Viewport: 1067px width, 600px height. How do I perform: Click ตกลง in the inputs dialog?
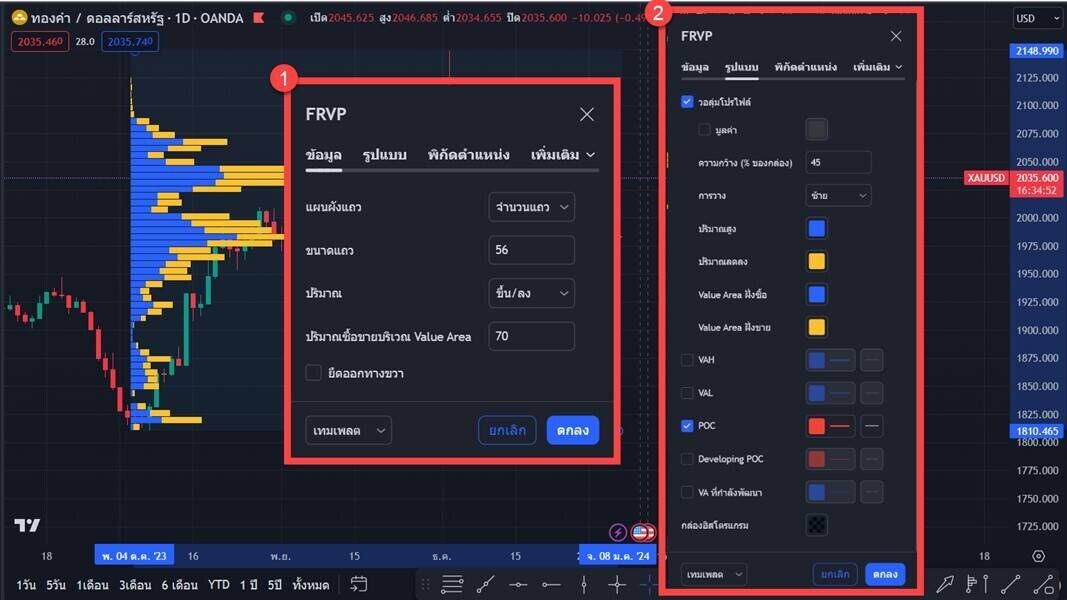[x=572, y=431]
